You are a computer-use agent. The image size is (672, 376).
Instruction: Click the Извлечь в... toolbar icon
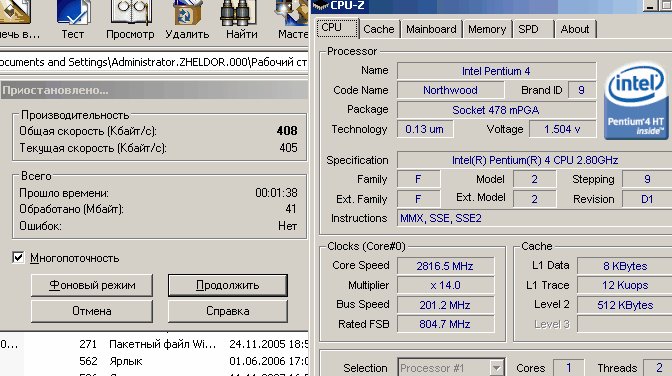point(19,20)
